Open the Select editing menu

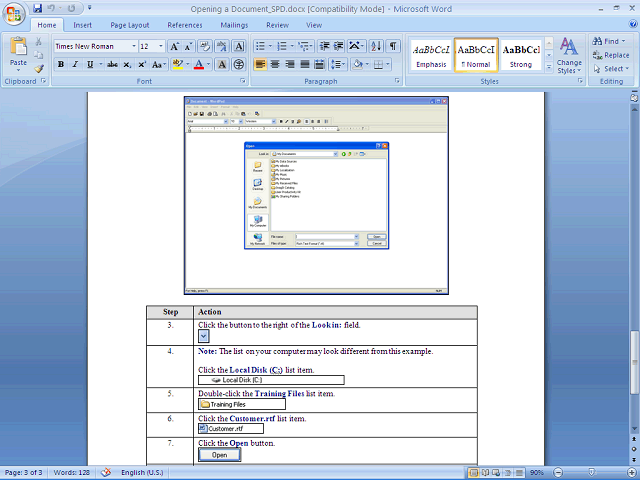coord(611,69)
